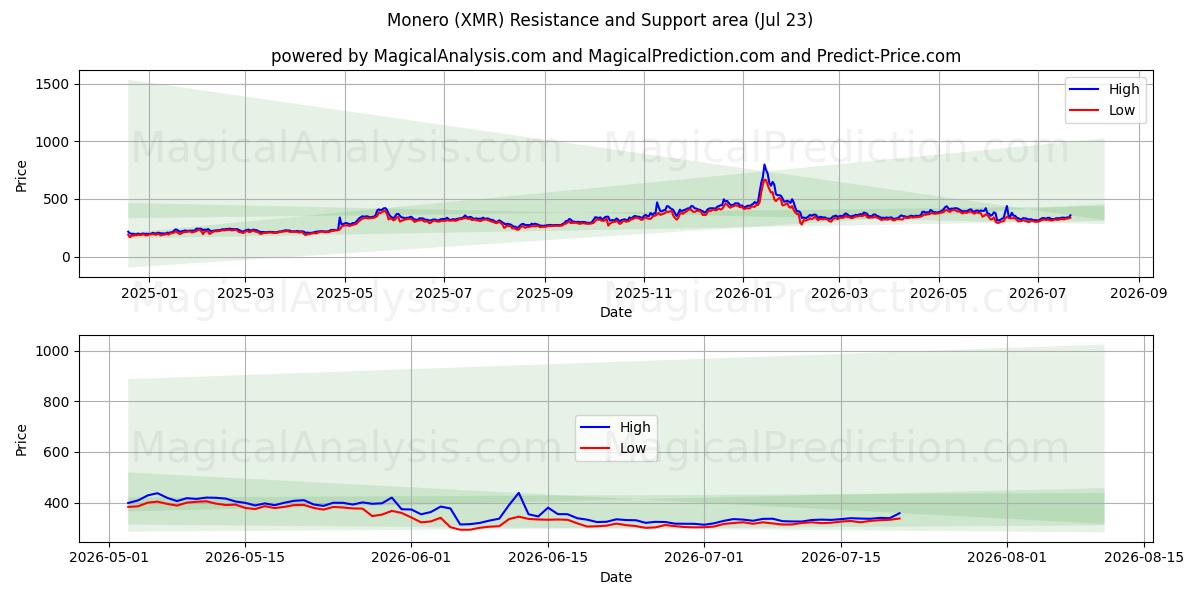Click the '1000' tick on top chart's y-axis
1200x600 pixels.
tap(53, 142)
